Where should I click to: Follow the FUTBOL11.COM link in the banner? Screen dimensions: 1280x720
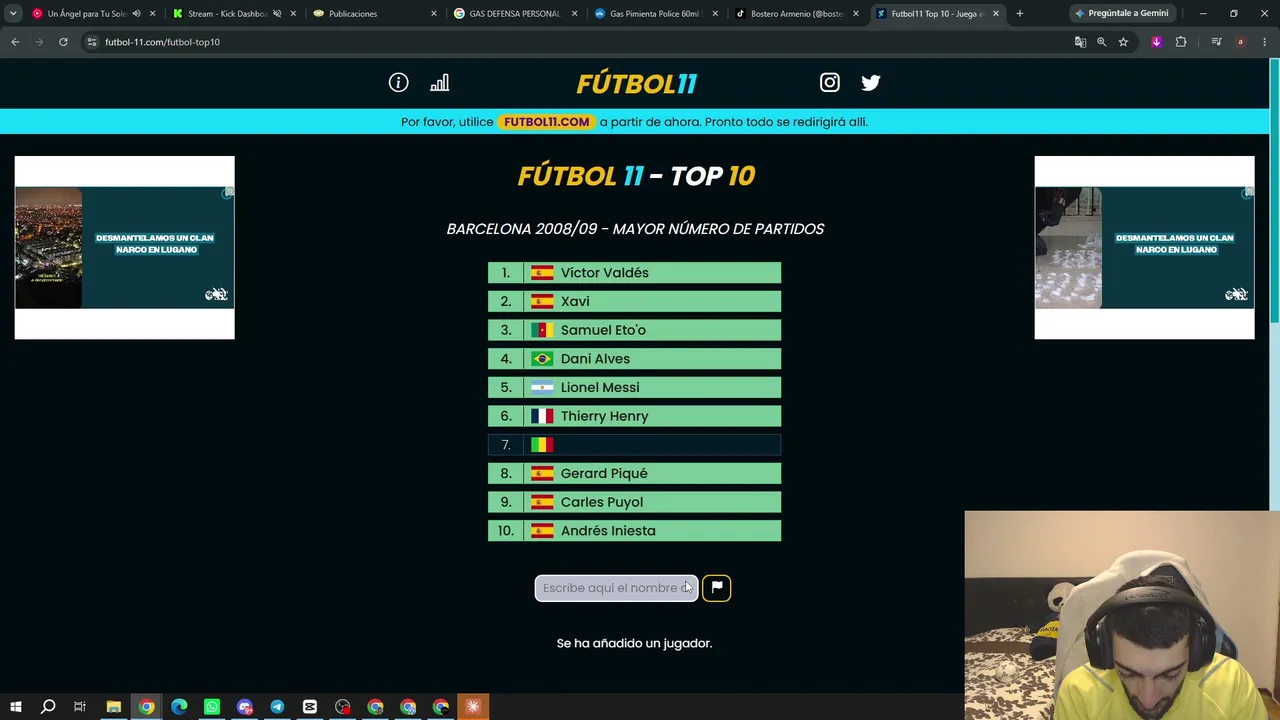point(546,122)
